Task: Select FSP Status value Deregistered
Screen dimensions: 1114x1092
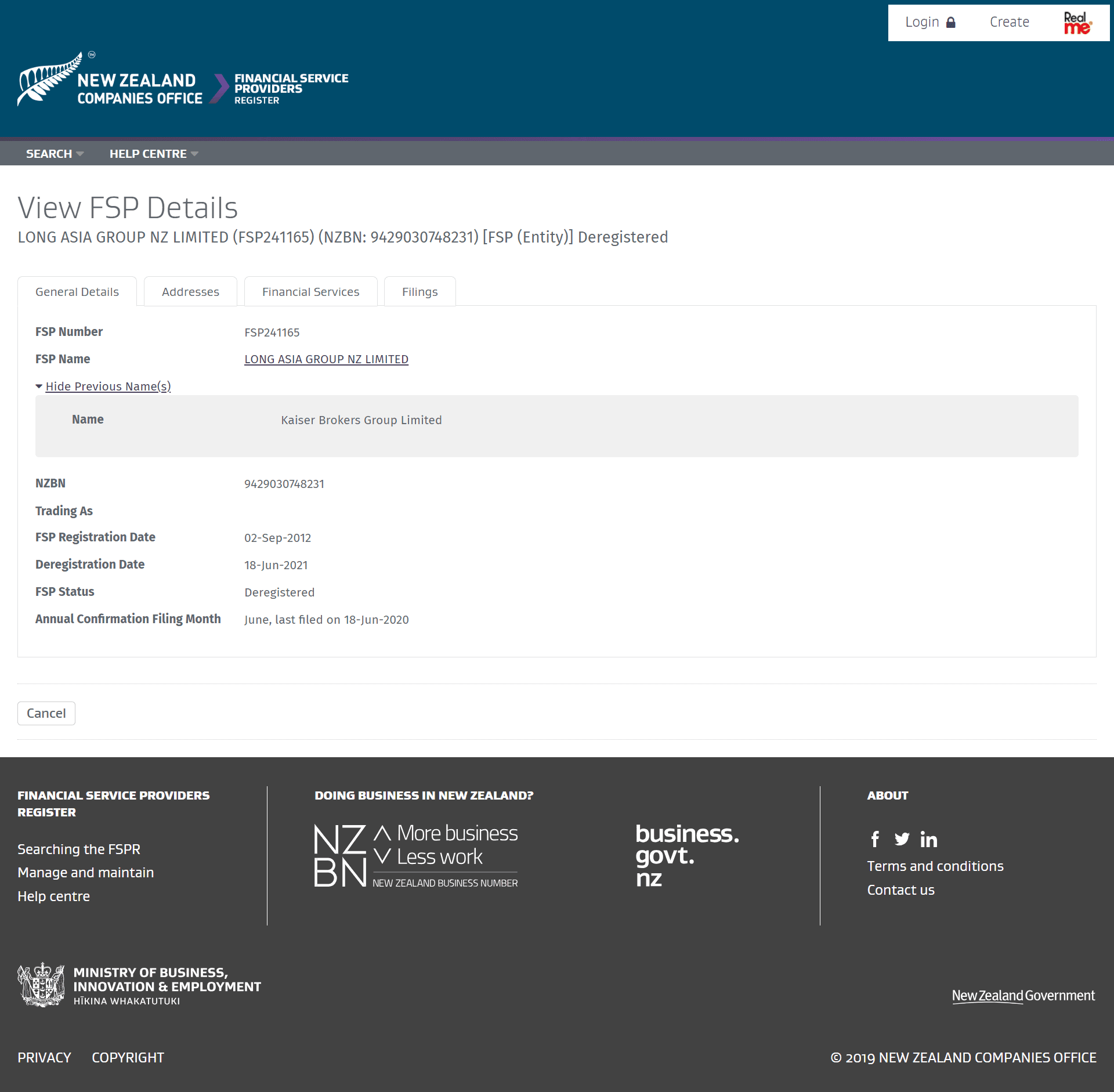Action: click(x=279, y=592)
